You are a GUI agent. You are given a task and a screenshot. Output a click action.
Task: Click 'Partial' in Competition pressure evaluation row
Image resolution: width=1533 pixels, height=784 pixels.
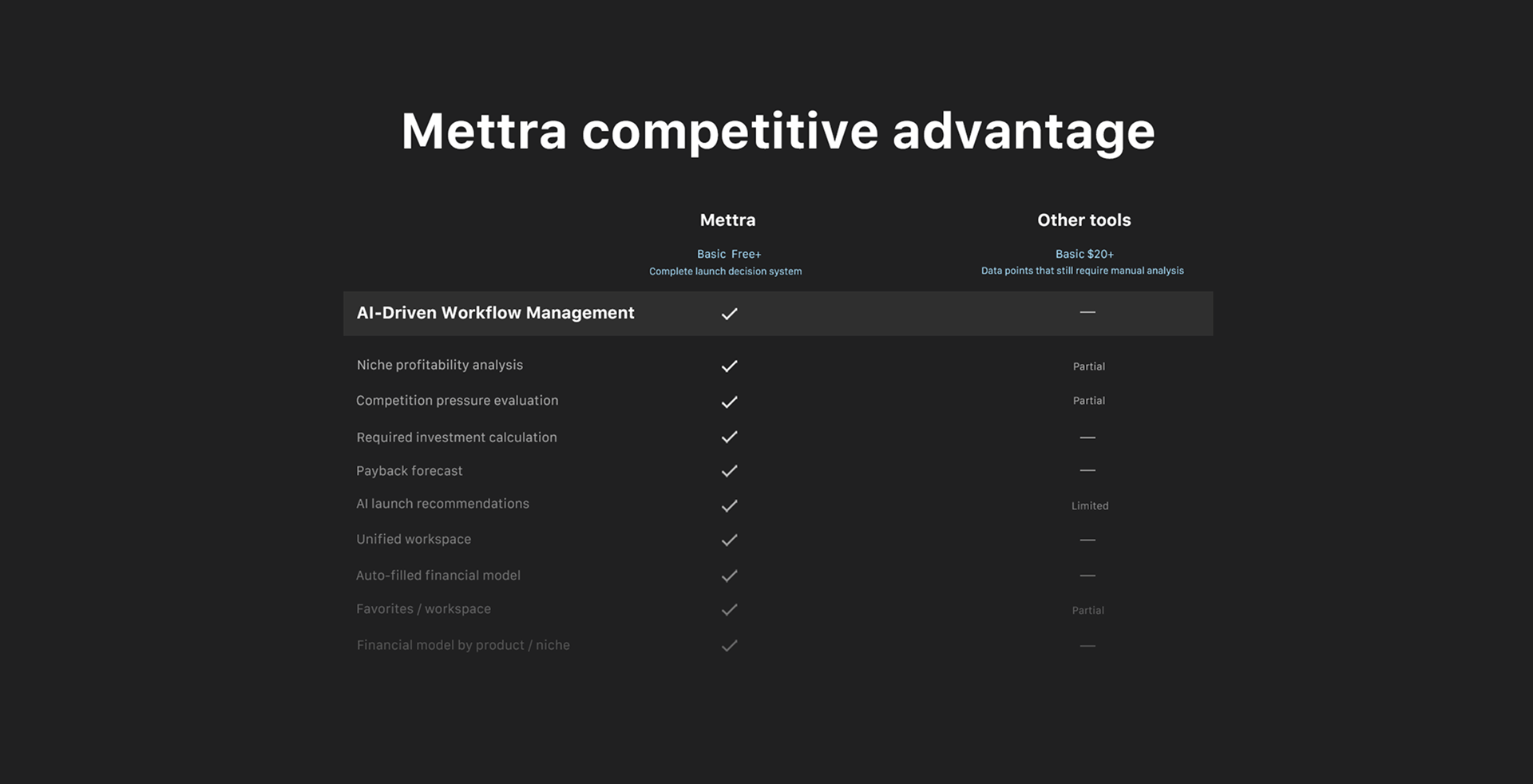coord(1089,401)
